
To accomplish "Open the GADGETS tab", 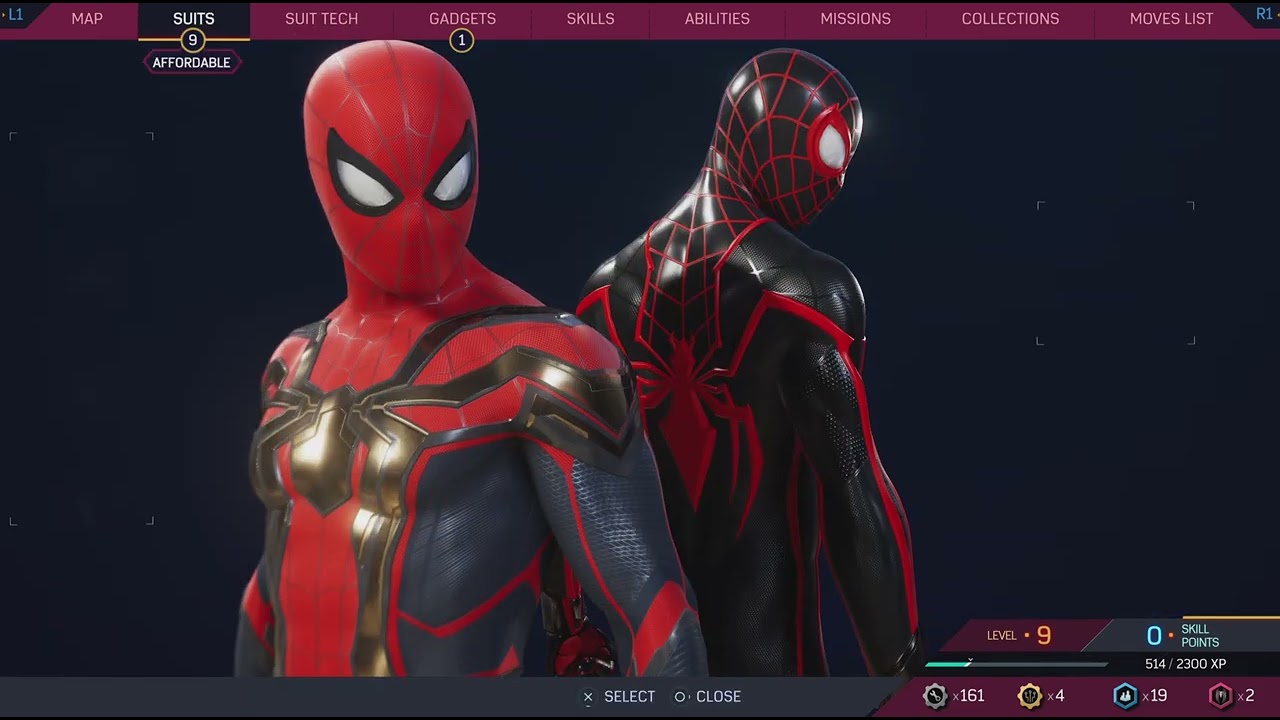I will pyautogui.click(x=462, y=19).
